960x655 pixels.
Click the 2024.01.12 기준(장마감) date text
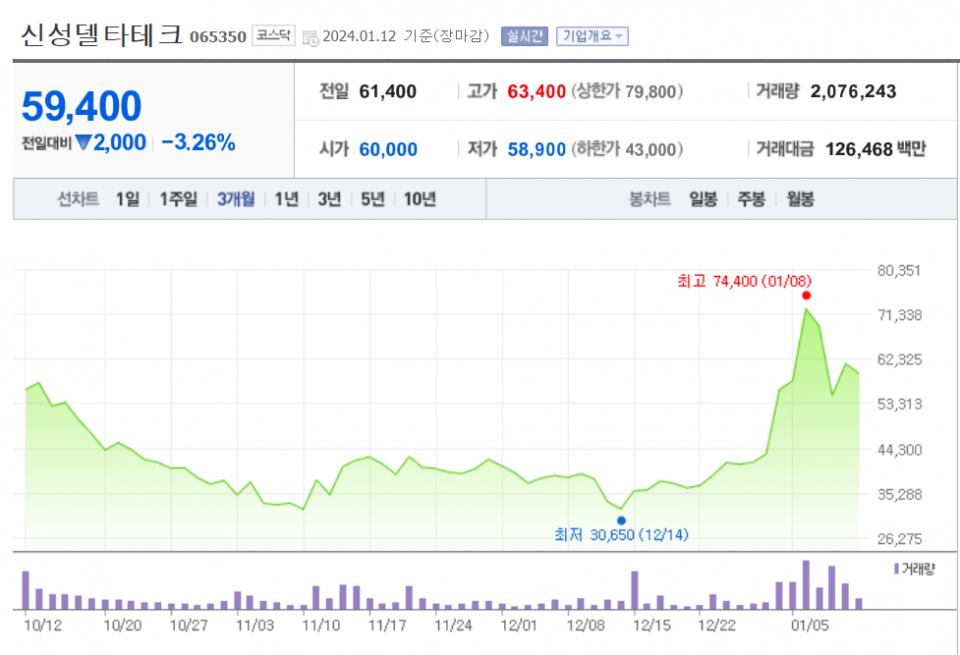(x=406, y=36)
